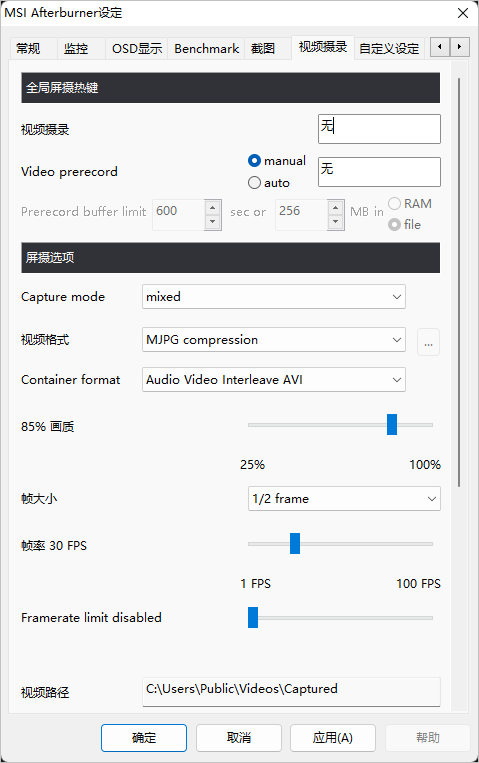
Task: Adjust the 85% 画质 quality slider
Action: point(392,425)
